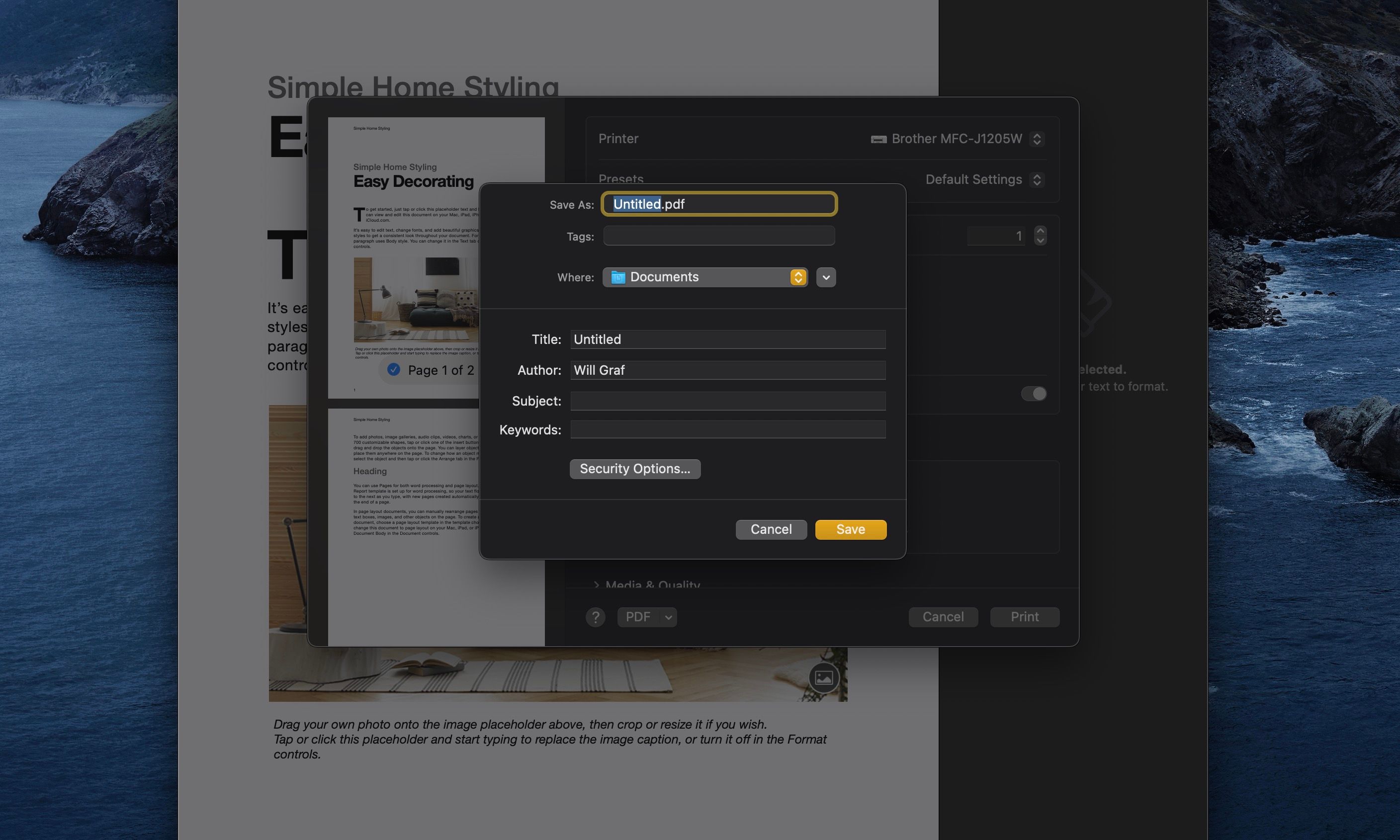Click the help question mark button

click(595, 617)
